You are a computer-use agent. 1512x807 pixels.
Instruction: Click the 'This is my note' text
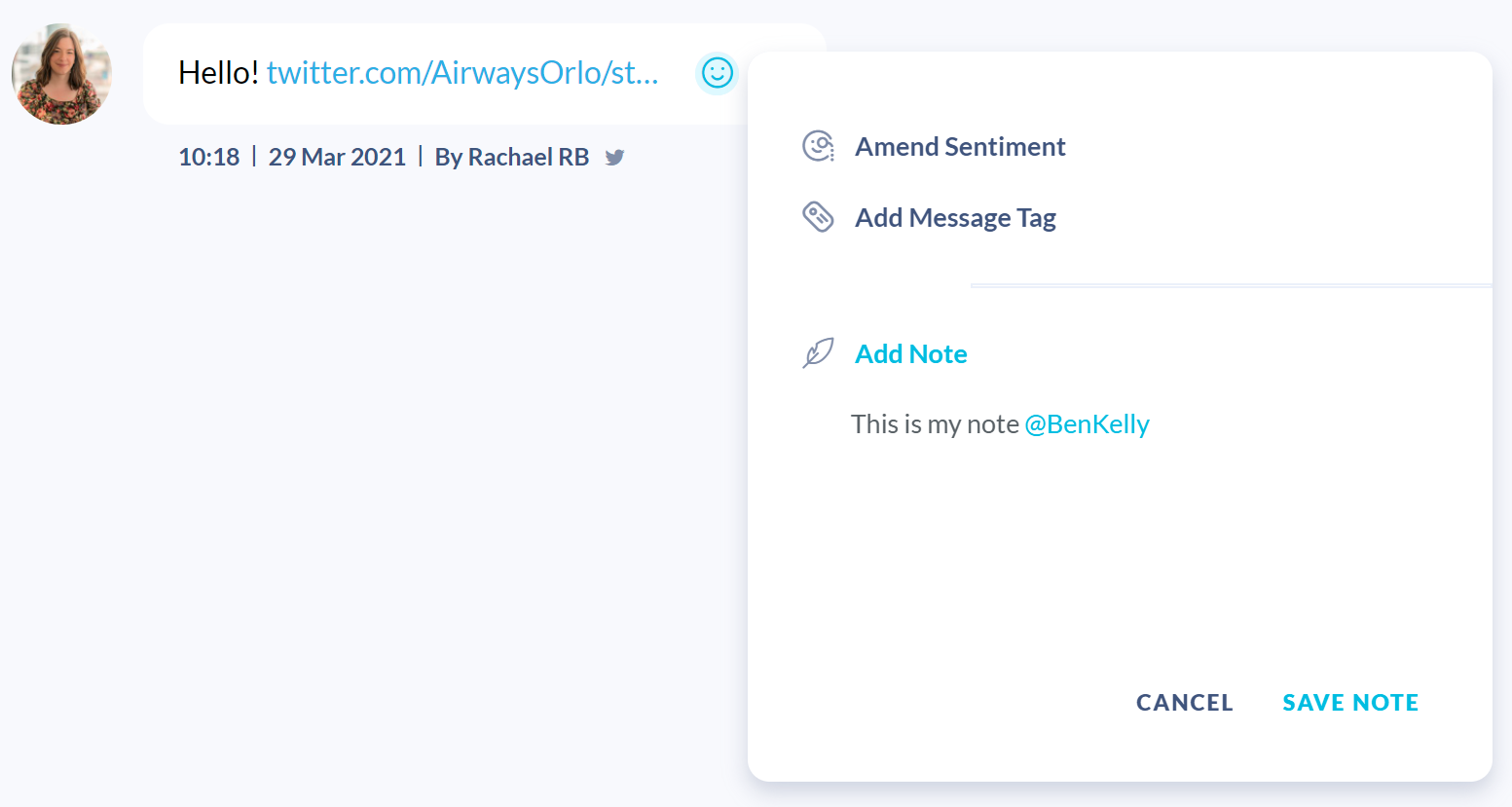[x=935, y=424]
